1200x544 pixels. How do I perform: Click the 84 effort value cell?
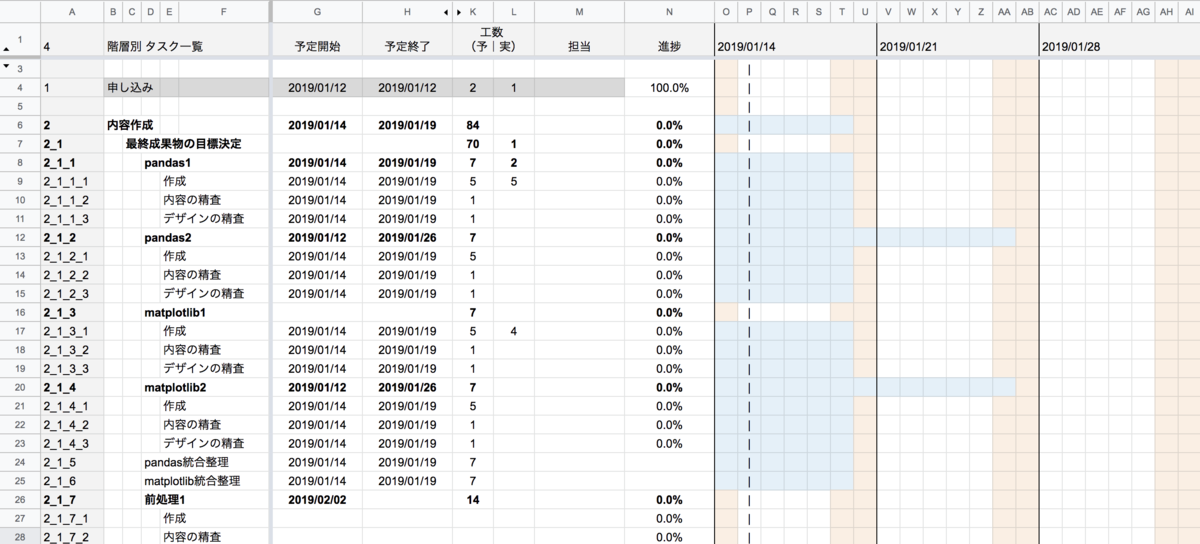pos(472,125)
